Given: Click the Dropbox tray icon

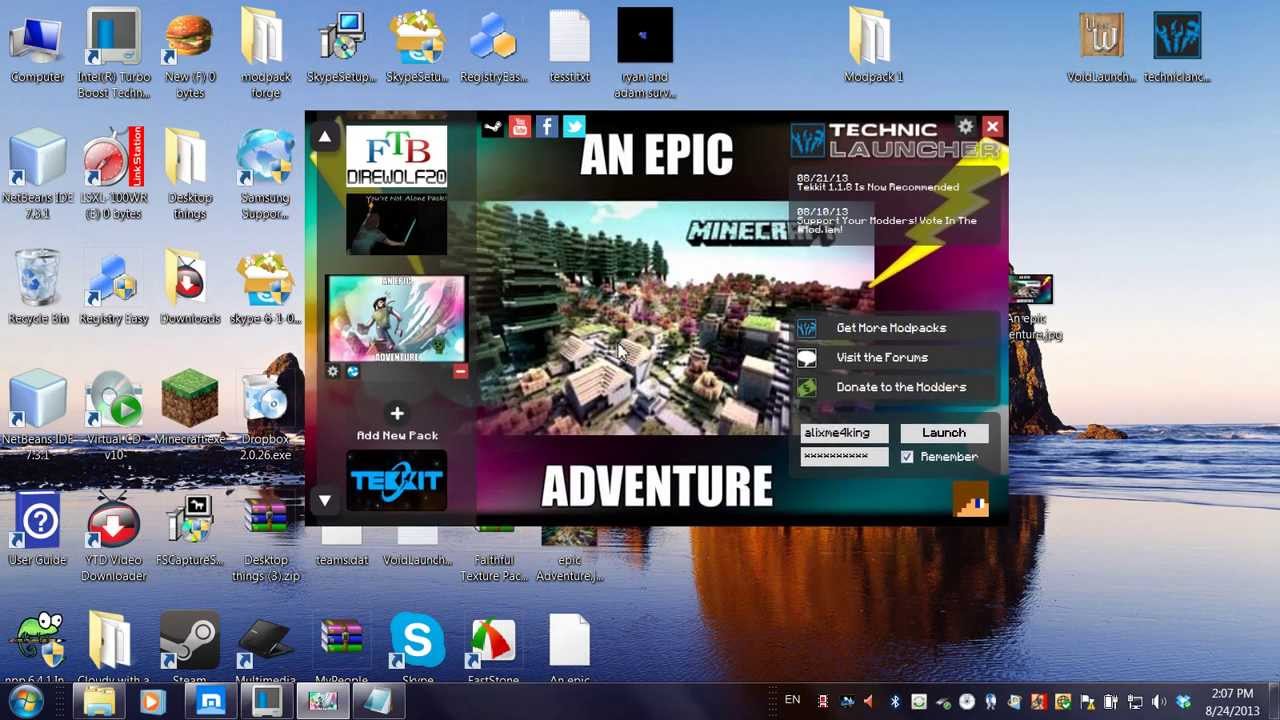Looking at the screenshot, I should pyautogui.click(x=1183, y=701).
